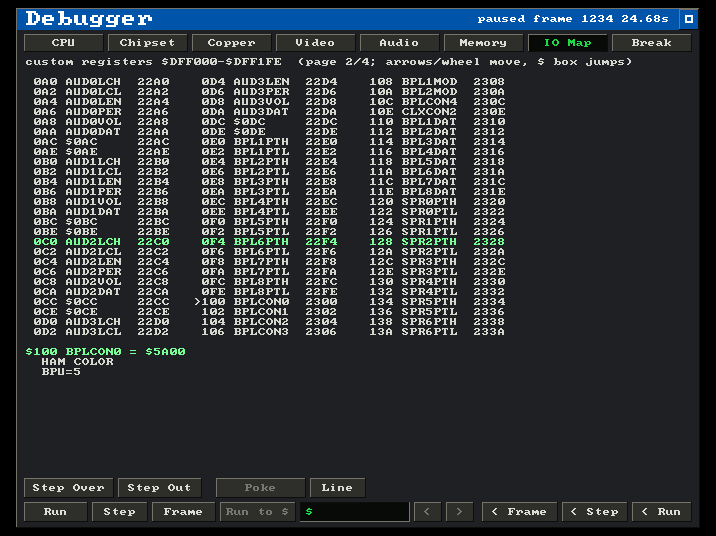Viewport: 716px width, 536px height.
Task: Click the Step Over button
Action: 68,488
